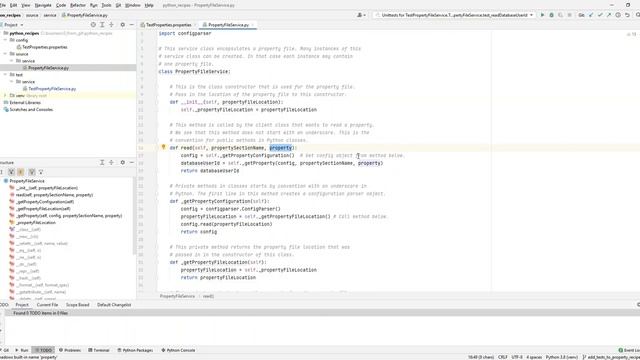Switch to PropertyFileService.py editor tab
640x360 pixels.
pos(227,25)
